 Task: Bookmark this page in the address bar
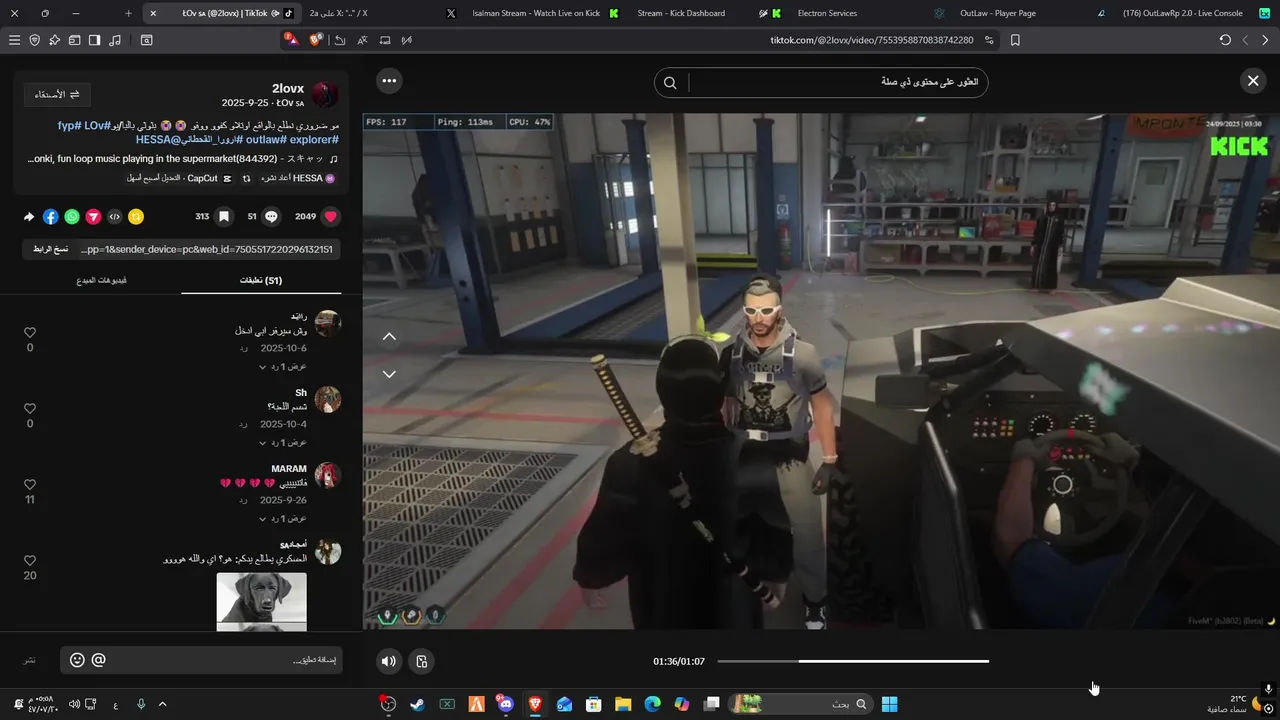tap(1015, 40)
